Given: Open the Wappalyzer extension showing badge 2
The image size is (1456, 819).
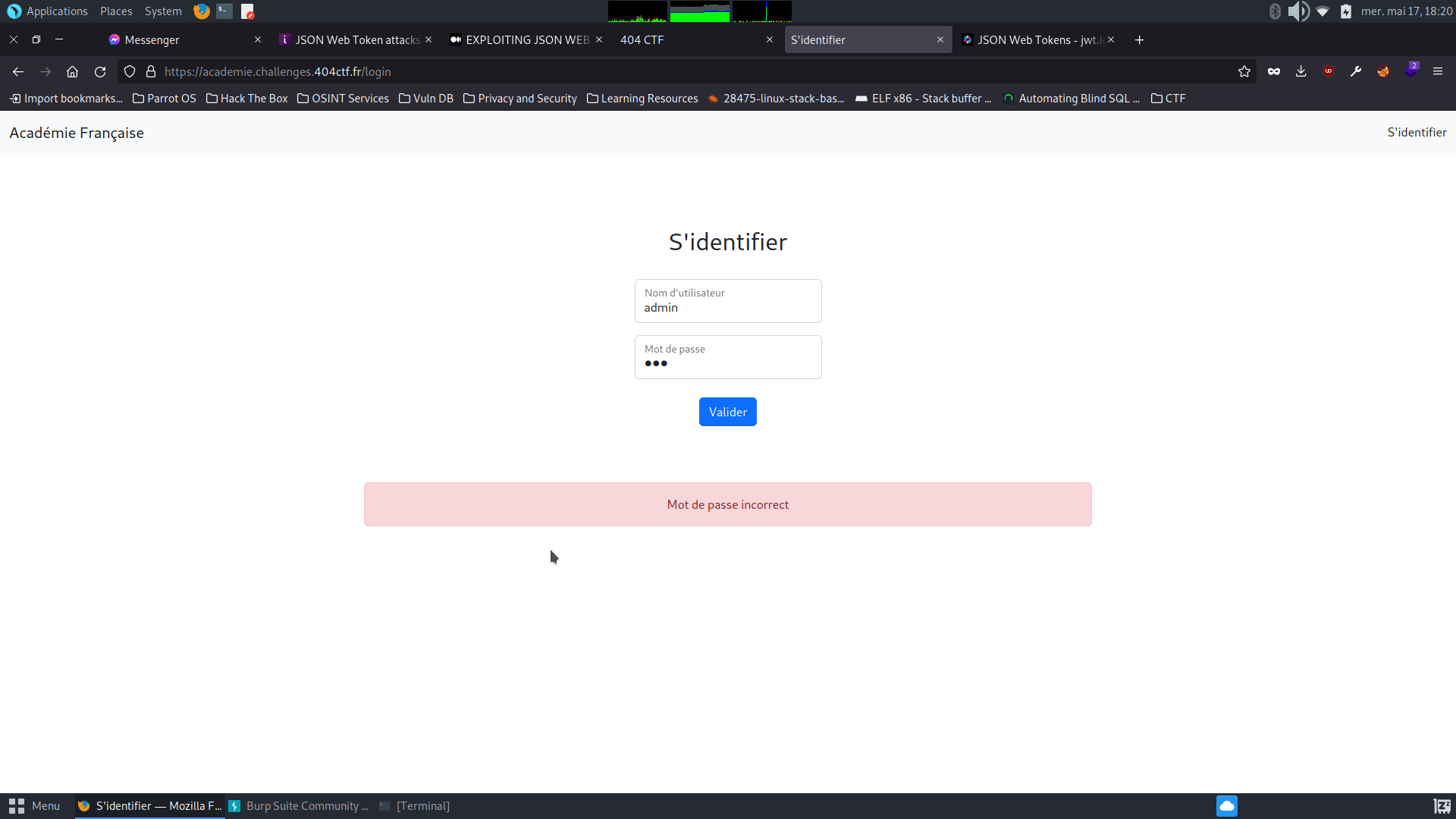Looking at the screenshot, I should click(1411, 71).
